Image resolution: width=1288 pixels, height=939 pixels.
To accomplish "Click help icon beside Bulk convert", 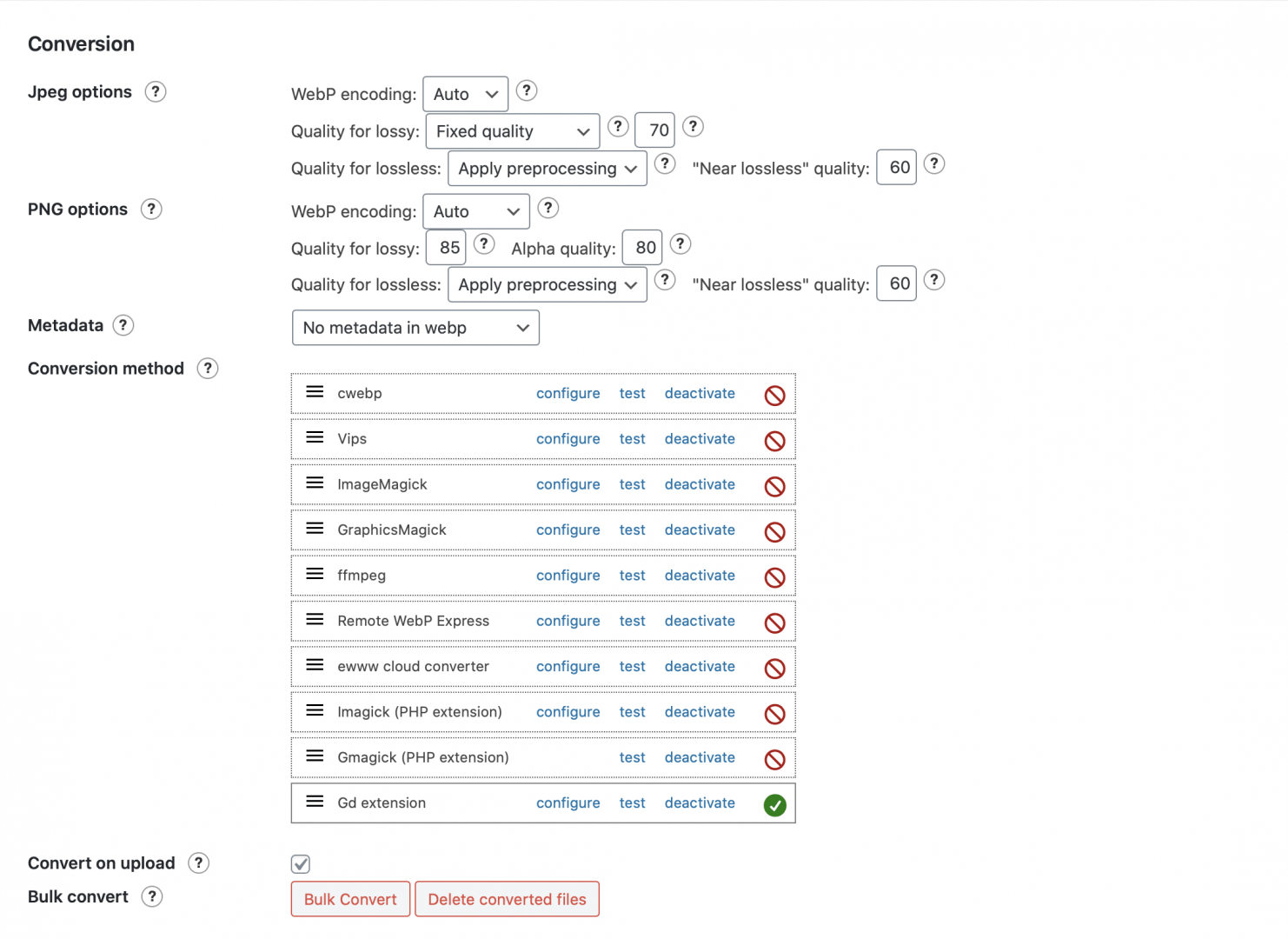I will 152,896.
